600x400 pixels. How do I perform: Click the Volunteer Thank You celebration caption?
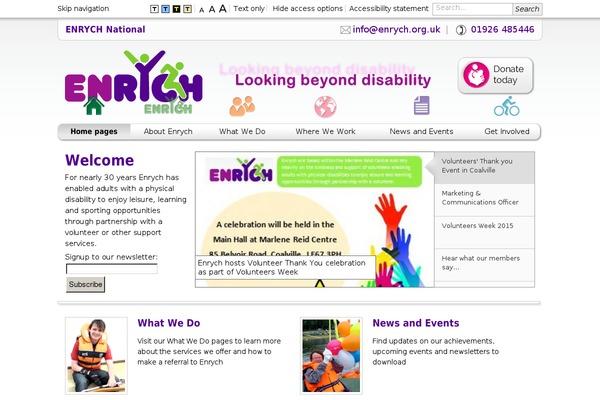285,268
